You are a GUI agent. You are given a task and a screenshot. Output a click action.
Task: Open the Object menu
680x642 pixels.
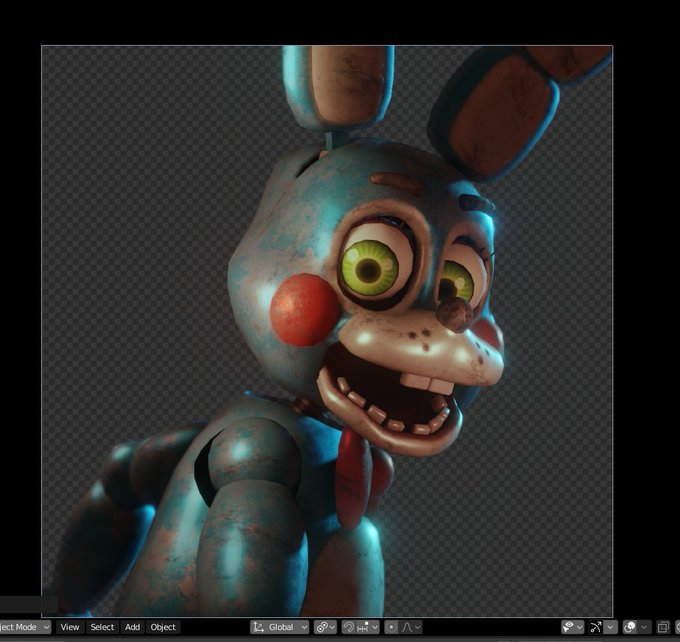(x=163, y=627)
